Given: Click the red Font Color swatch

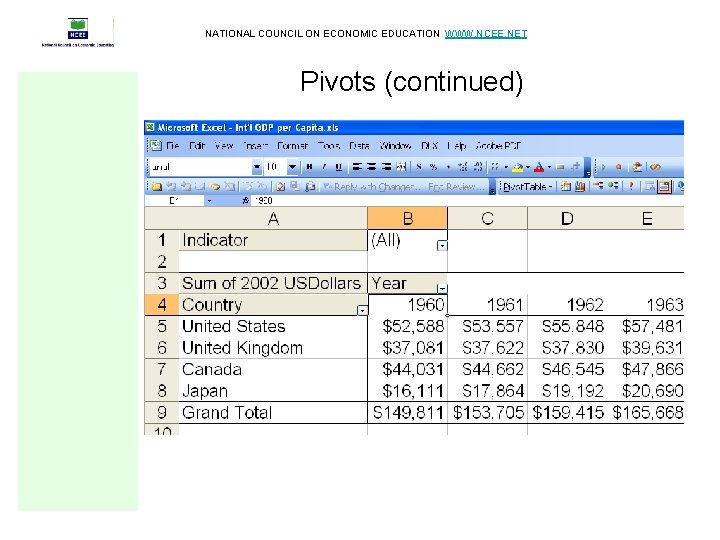Looking at the screenshot, I should (x=539, y=167).
